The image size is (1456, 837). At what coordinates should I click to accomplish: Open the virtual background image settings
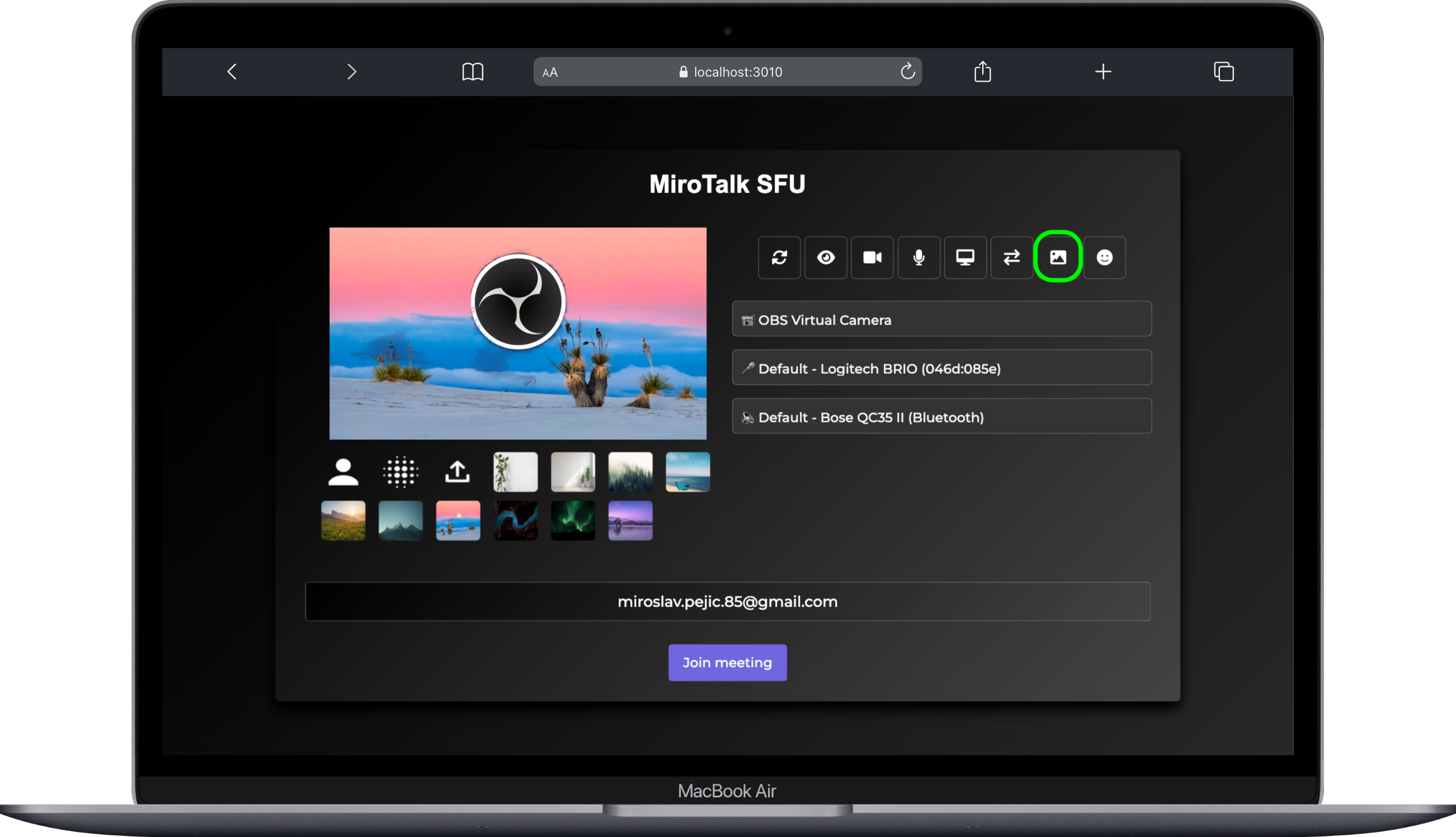[1058, 257]
